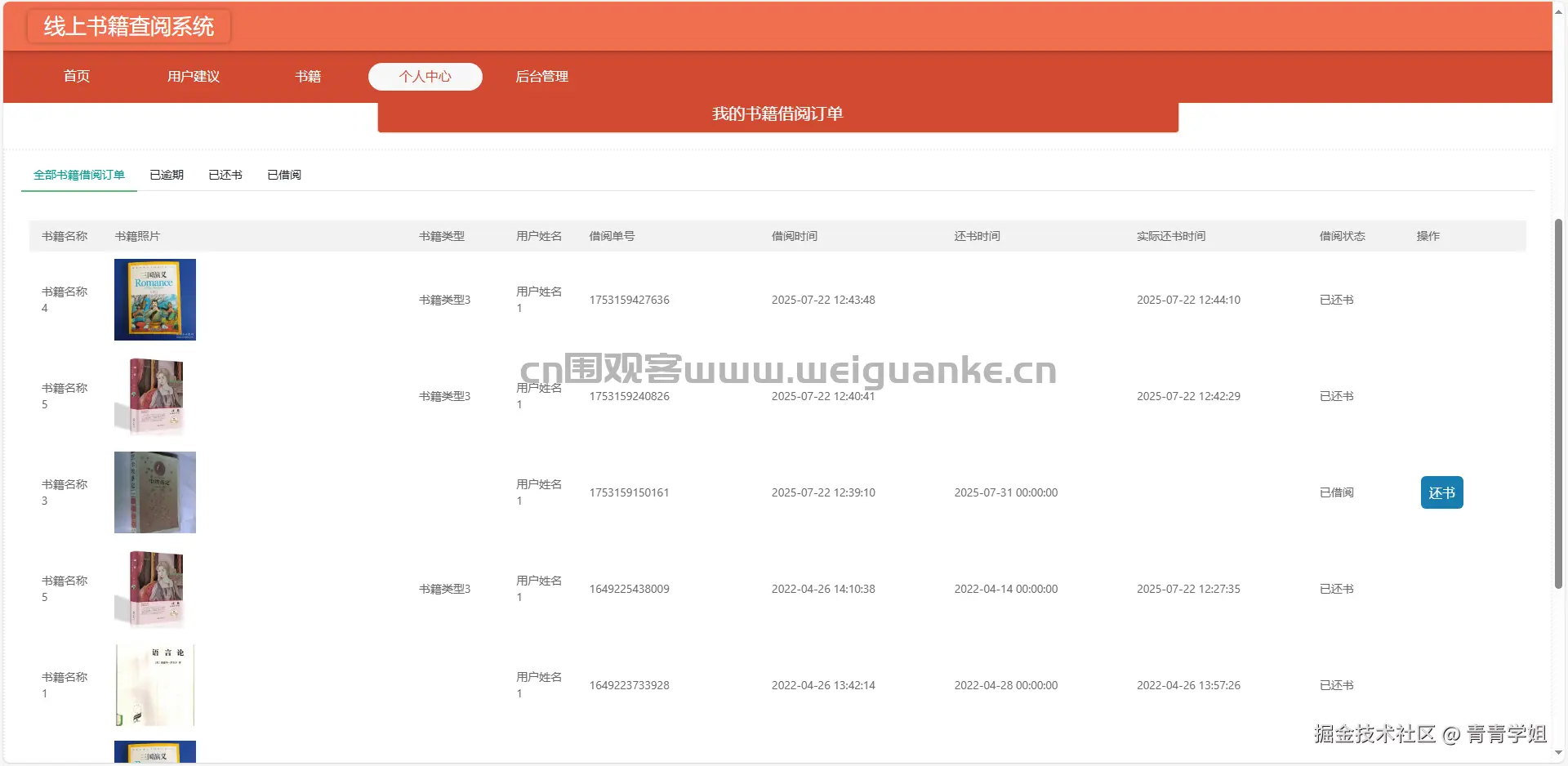1568x766 pixels.
Task: Open the book cover thumbnail for order 1649223733928
Action: (x=155, y=685)
